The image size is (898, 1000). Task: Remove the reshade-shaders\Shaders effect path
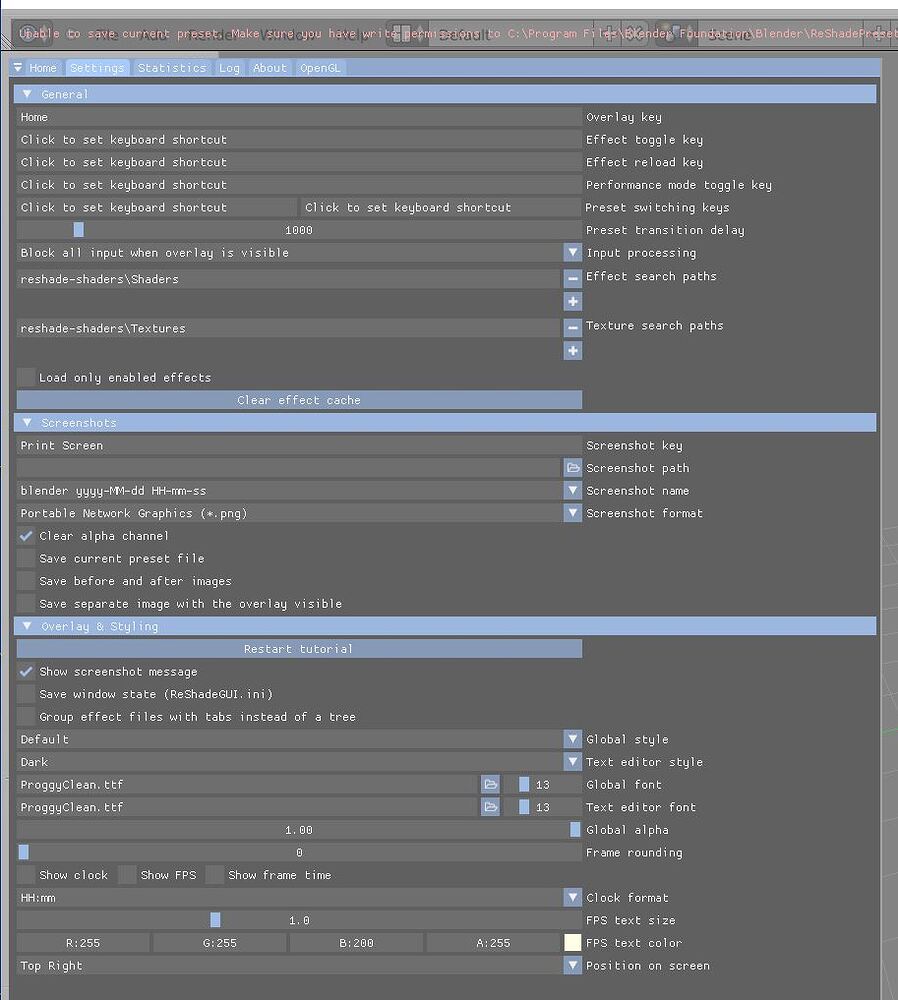pyautogui.click(x=572, y=279)
